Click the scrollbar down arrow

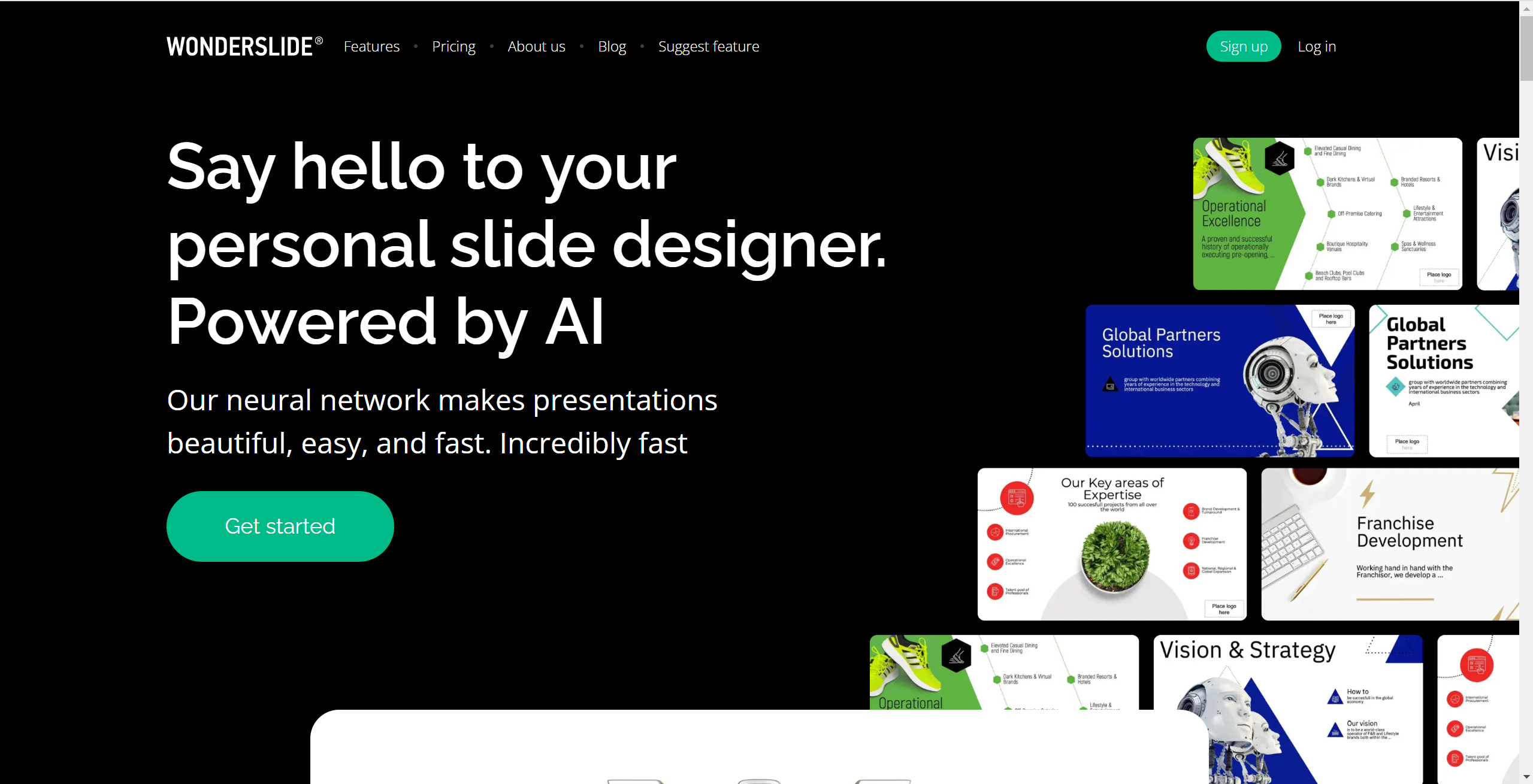point(1526,777)
